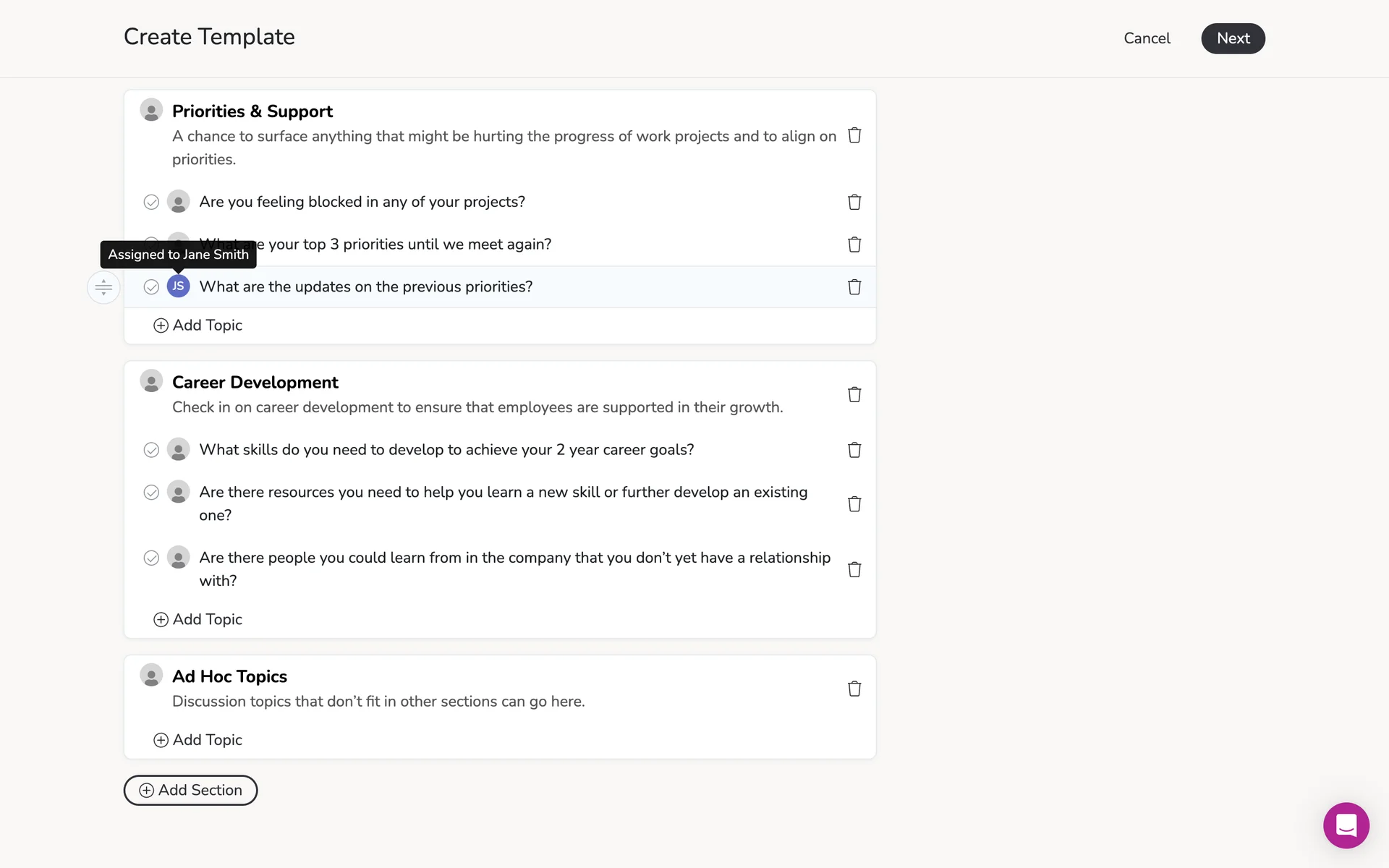Open JS assignee avatar on priorities topic
Screen dimensions: 1389x868
click(x=178, y=286)
